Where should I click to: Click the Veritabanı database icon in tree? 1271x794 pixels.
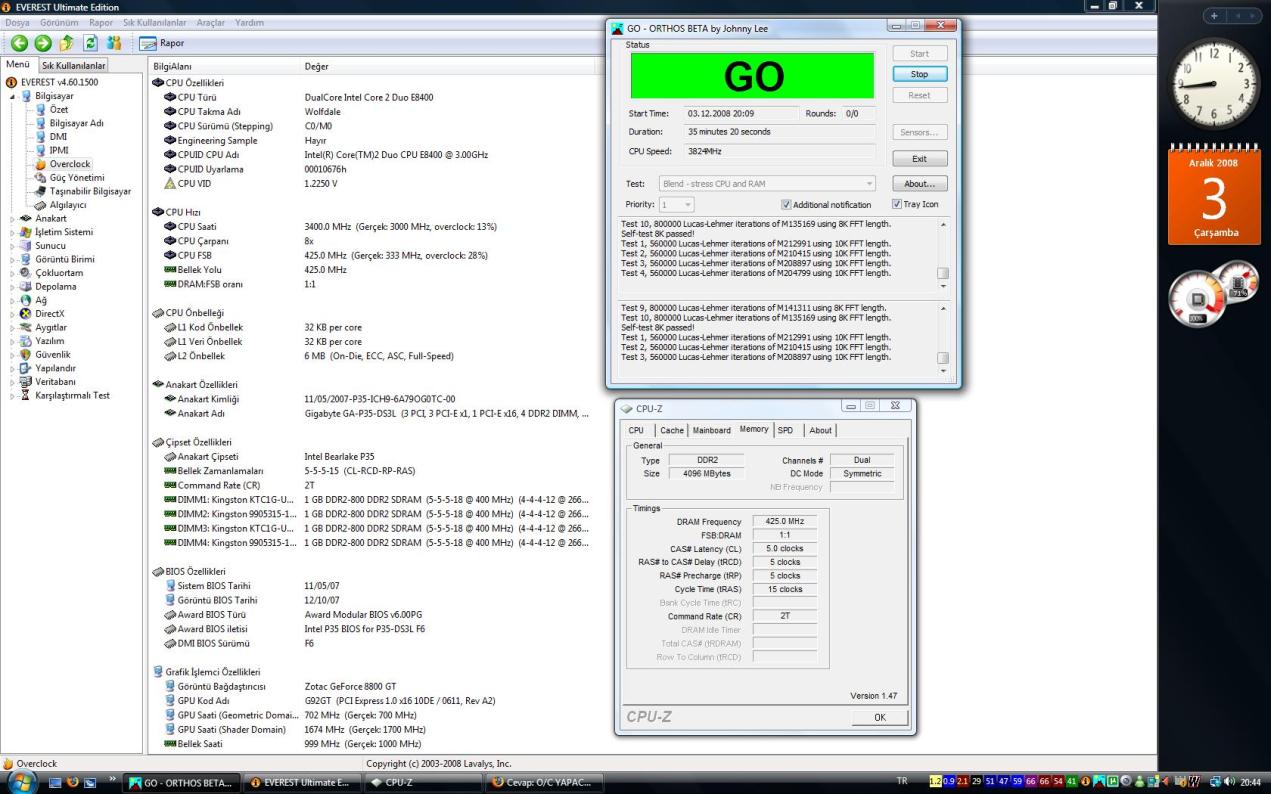26,382
